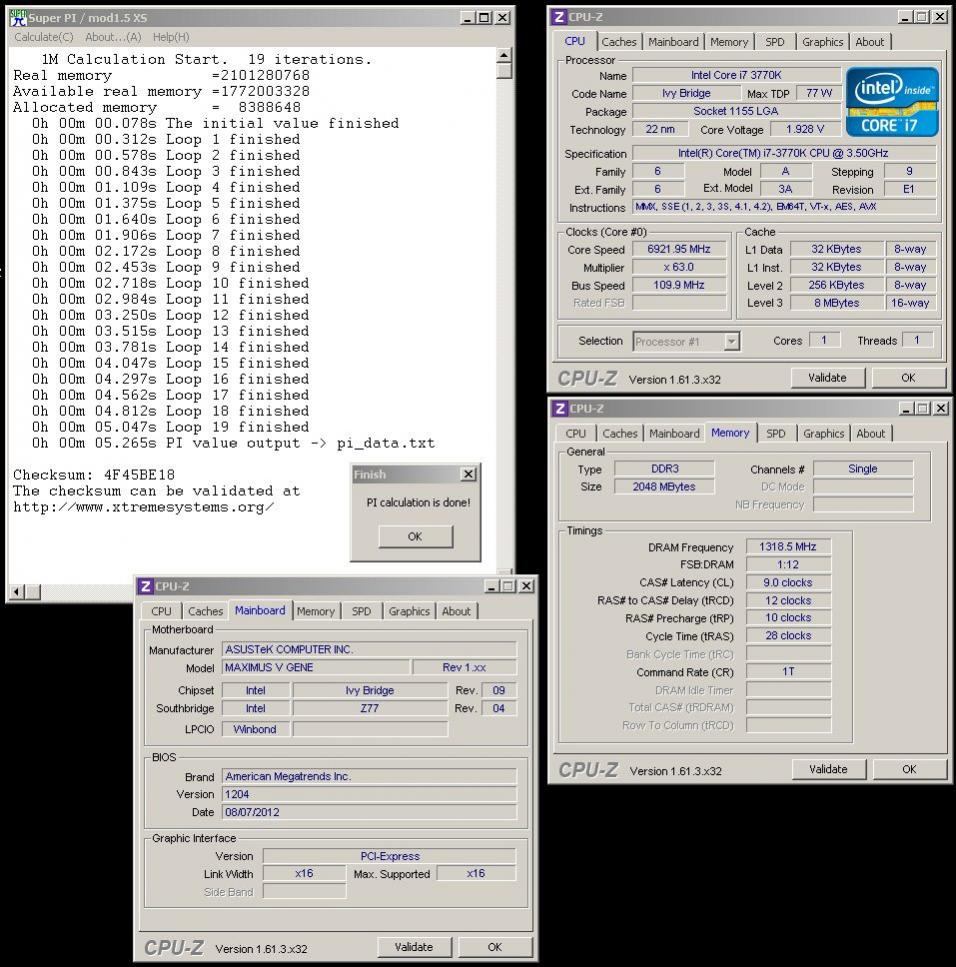Click Validate in the Mainboard tab window
This screenshot has width=956, height=967.
click(x=414, y=947)
